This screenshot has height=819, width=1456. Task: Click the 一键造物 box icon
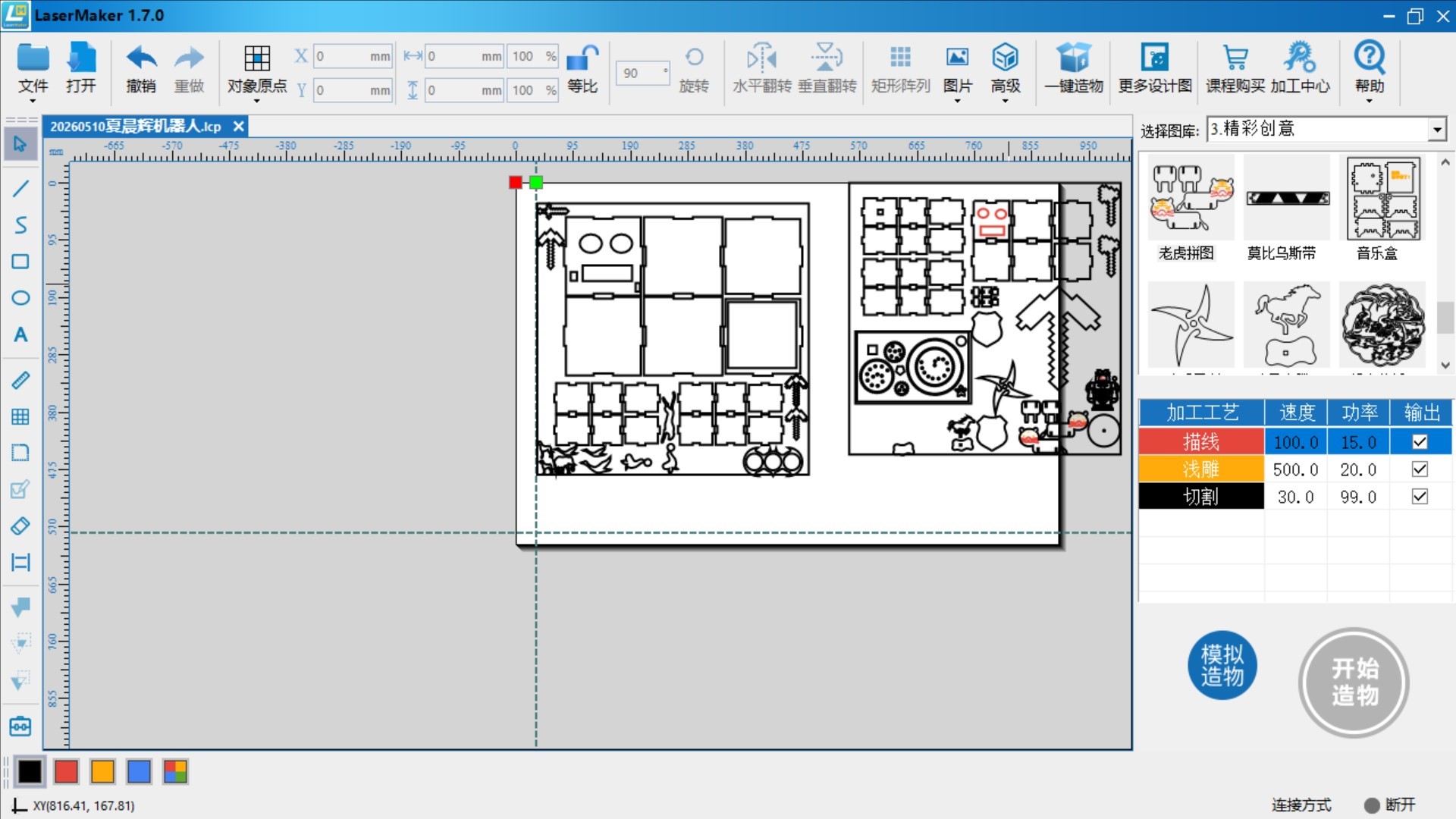1074,68
